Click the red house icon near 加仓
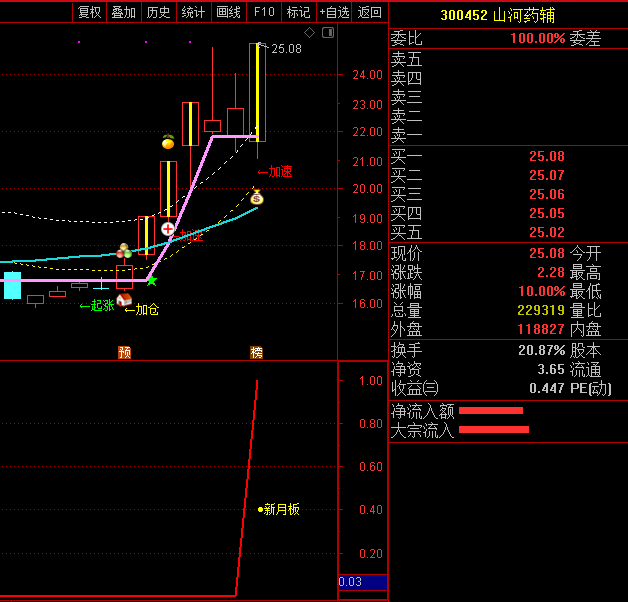This screenshot has width=628, height=602. 124,299
